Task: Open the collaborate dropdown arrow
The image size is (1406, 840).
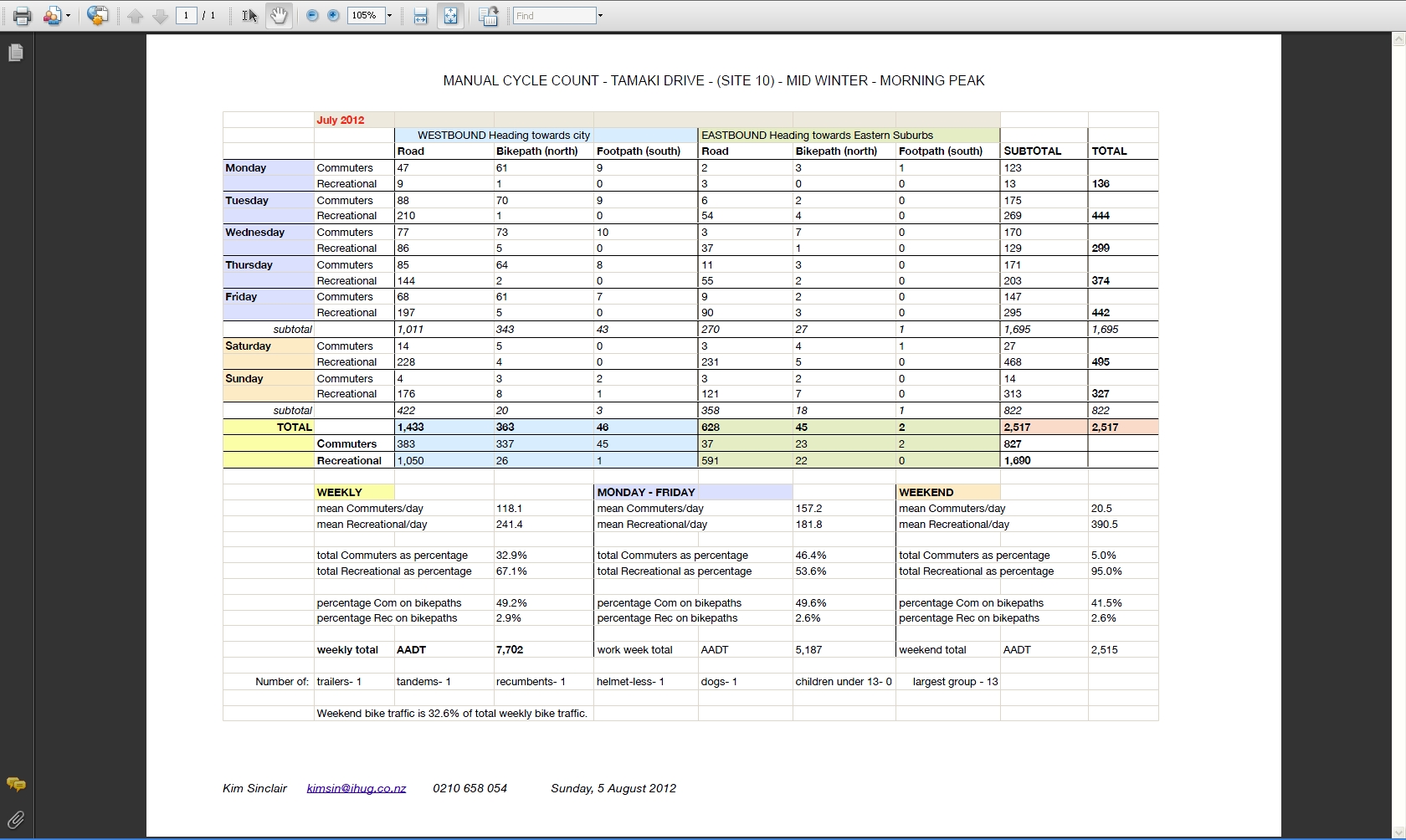Action: tap(68, 16)
